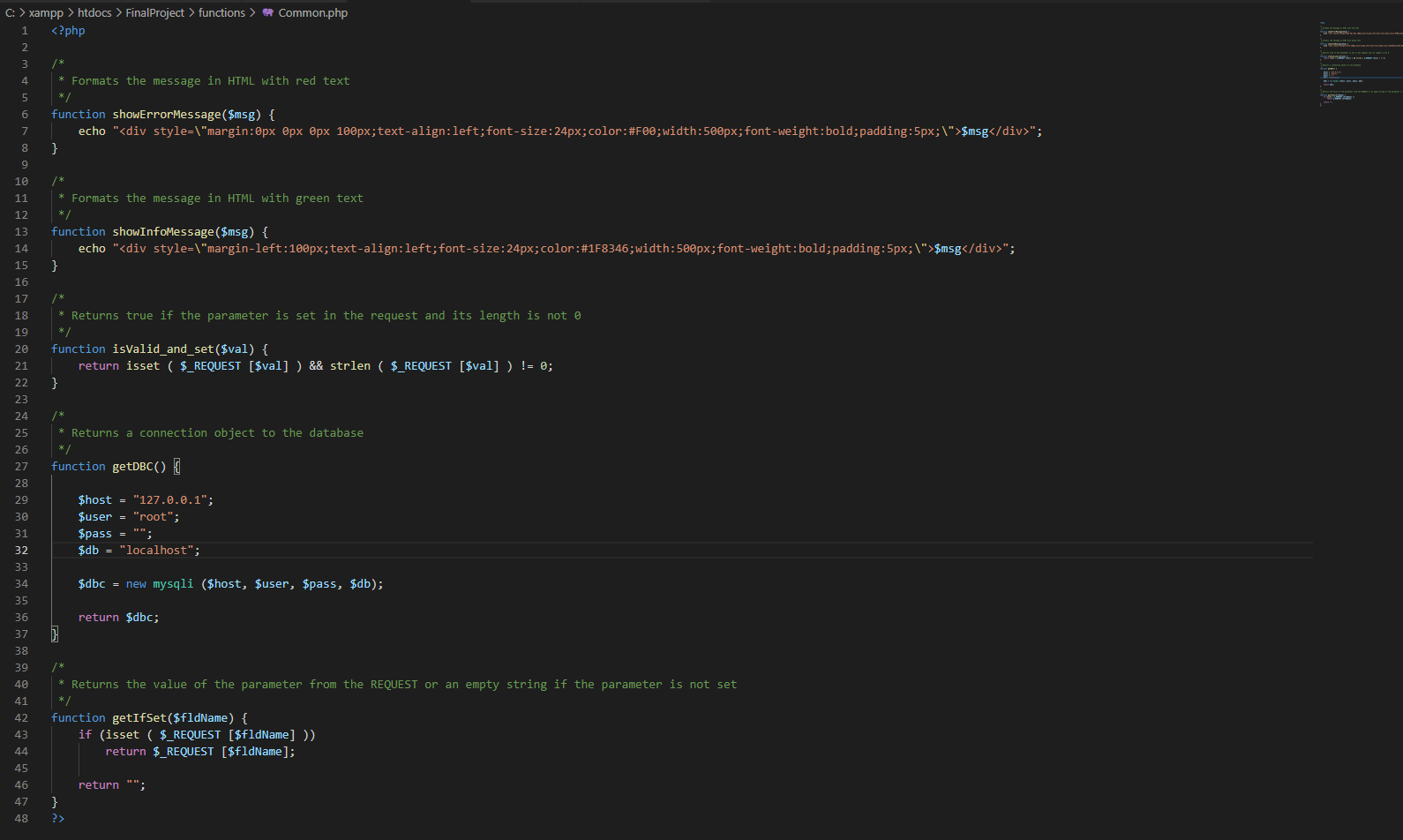The width and height of the screenshot is (1403, 840).
Task: Click the C: drive breadcrumb
Action: (10, 12)
